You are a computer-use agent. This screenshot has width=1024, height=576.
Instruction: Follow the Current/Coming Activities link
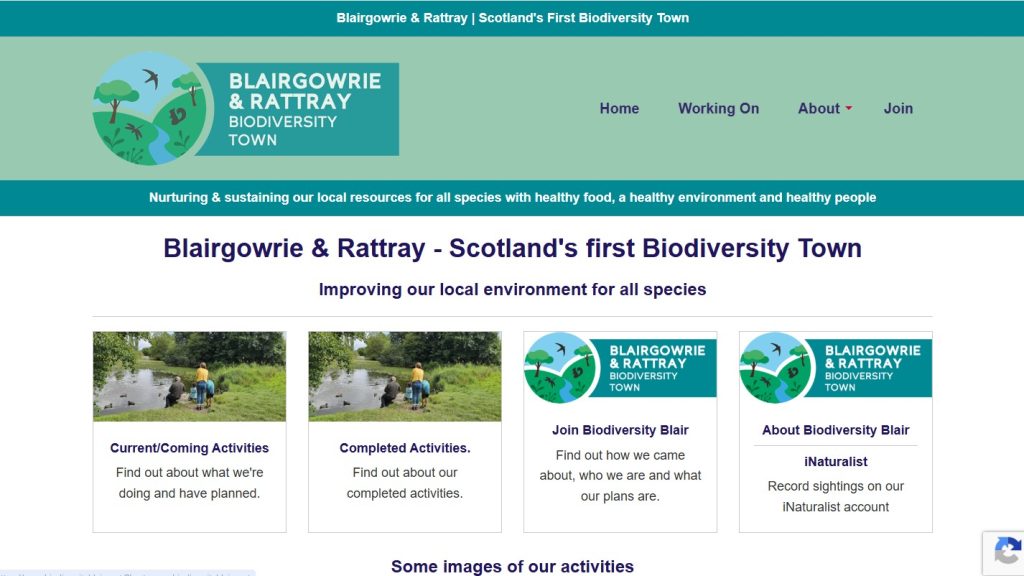tap(189, 448)
